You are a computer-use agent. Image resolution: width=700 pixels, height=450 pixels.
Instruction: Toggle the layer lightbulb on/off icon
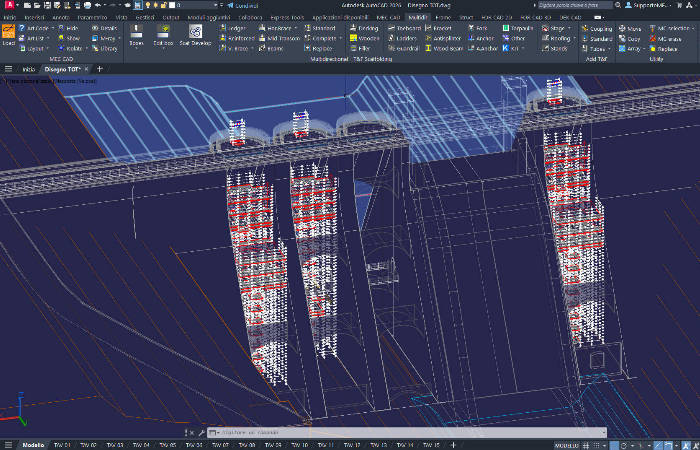coord(148,5)
